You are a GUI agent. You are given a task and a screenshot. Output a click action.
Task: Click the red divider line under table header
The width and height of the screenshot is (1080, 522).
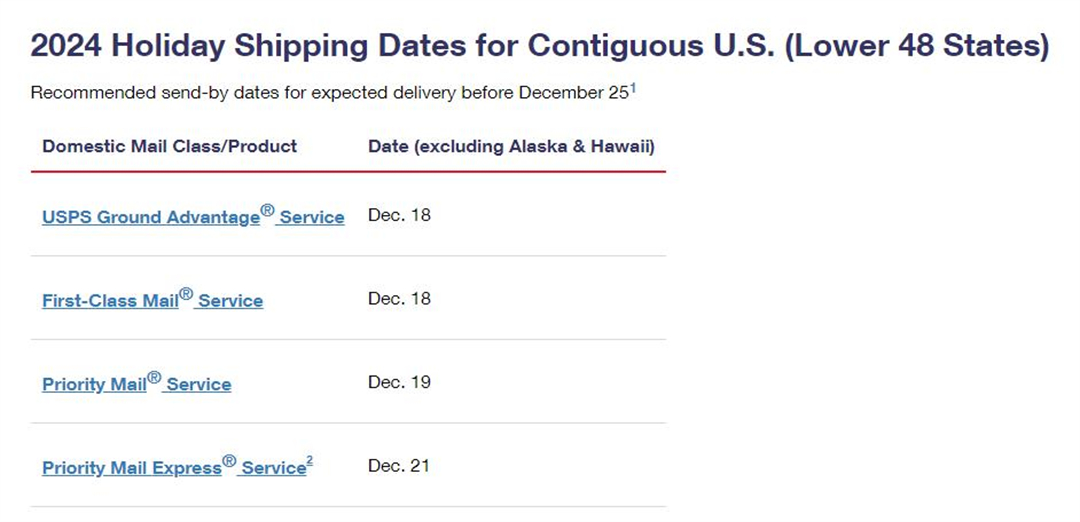click(348, 171)
